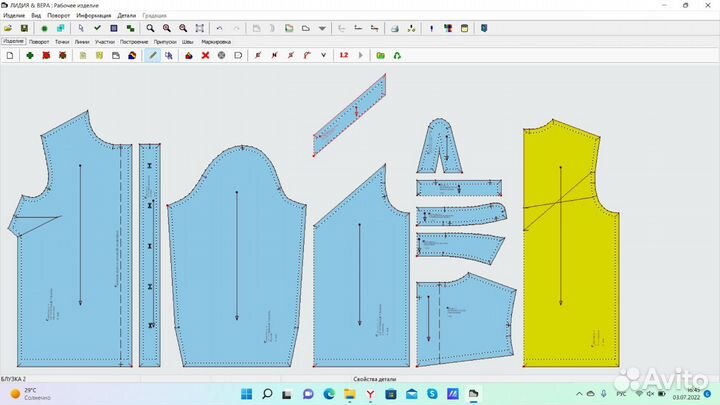Toggle the red 1.2 numbering button
Viewport: 720px width, 405px height.
point(344,55)
